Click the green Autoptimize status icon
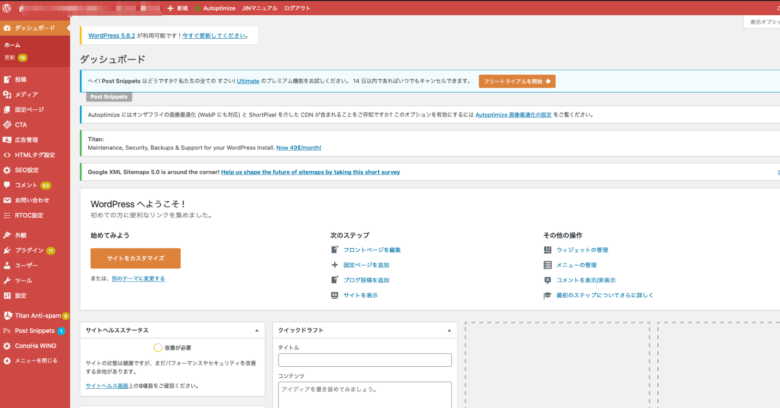780x408 pixels. tap(197, 8)
